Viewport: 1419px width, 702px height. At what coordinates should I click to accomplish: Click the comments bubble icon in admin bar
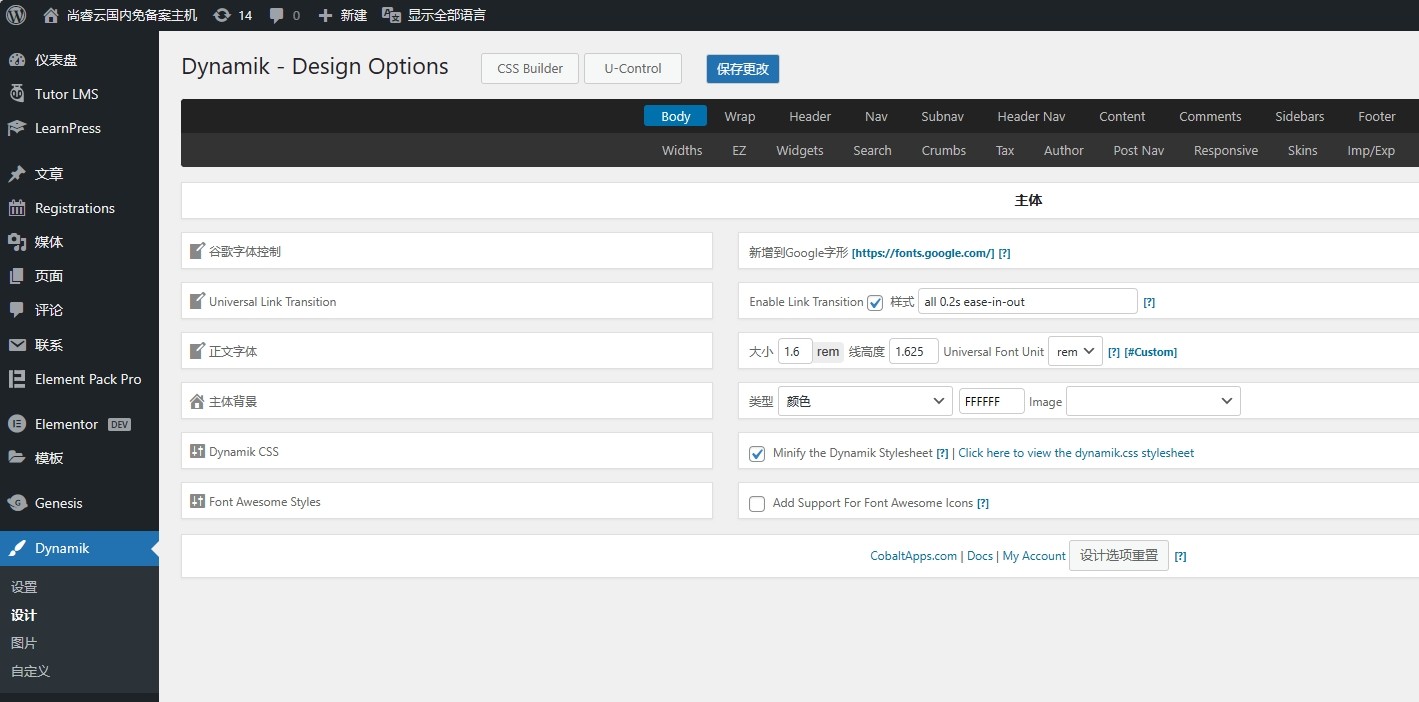pyautogui.click(x=277, y=15)
